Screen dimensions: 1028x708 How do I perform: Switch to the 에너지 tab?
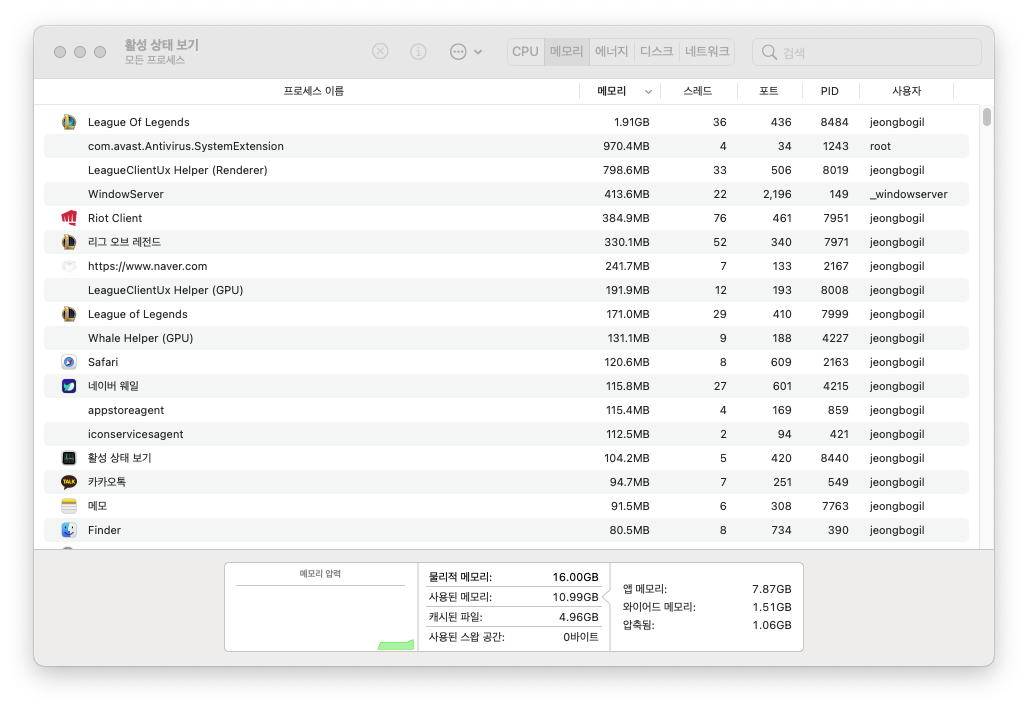coord(611,51)
